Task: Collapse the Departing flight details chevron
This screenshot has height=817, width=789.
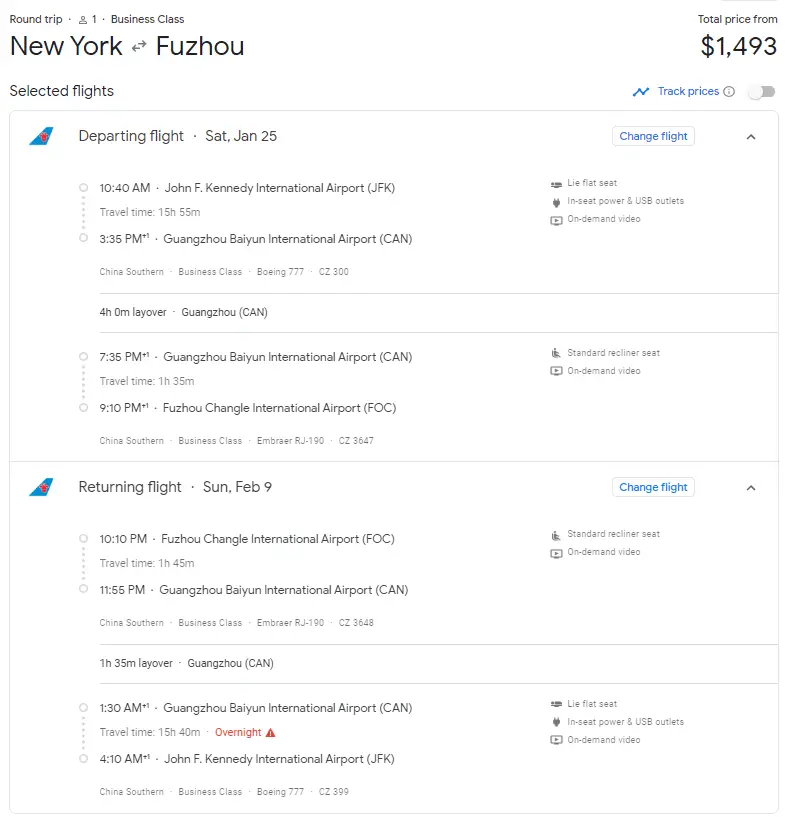Action: click(751, 137)
